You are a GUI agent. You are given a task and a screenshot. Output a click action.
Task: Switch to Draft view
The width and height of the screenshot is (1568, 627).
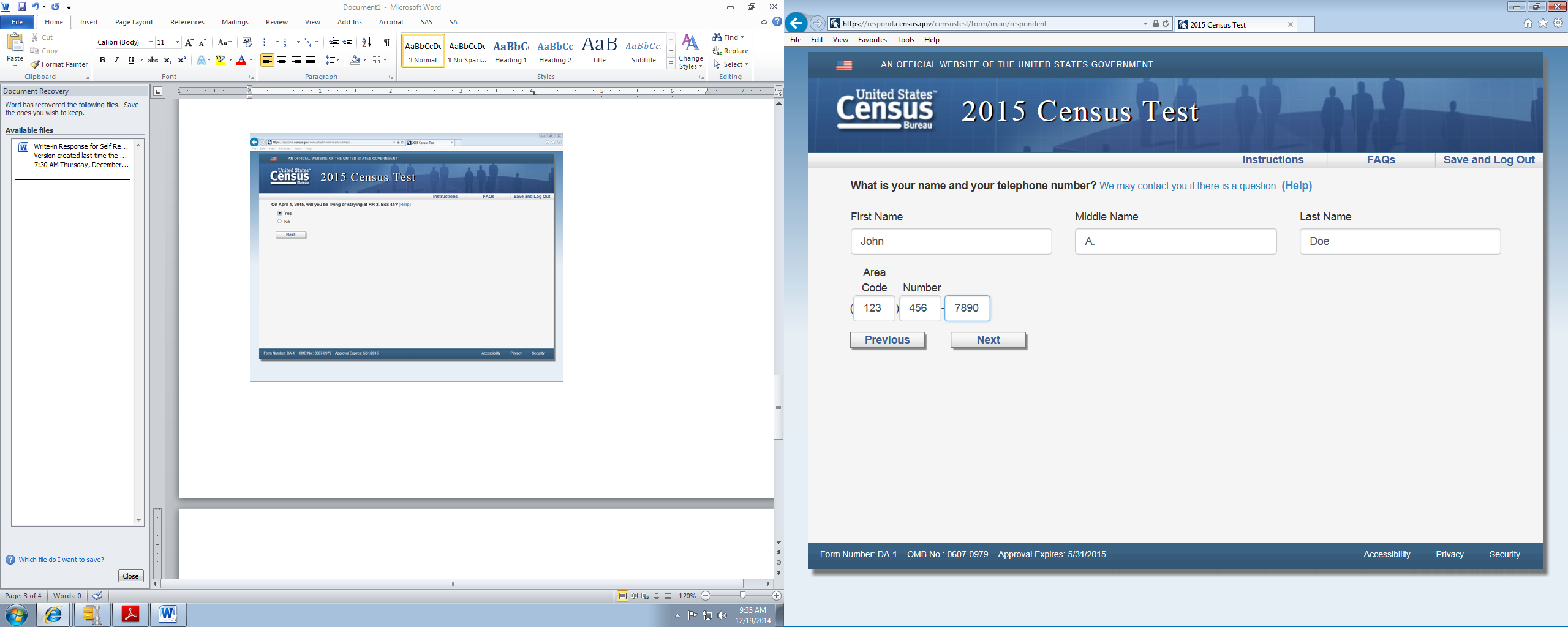coord(668,596)
